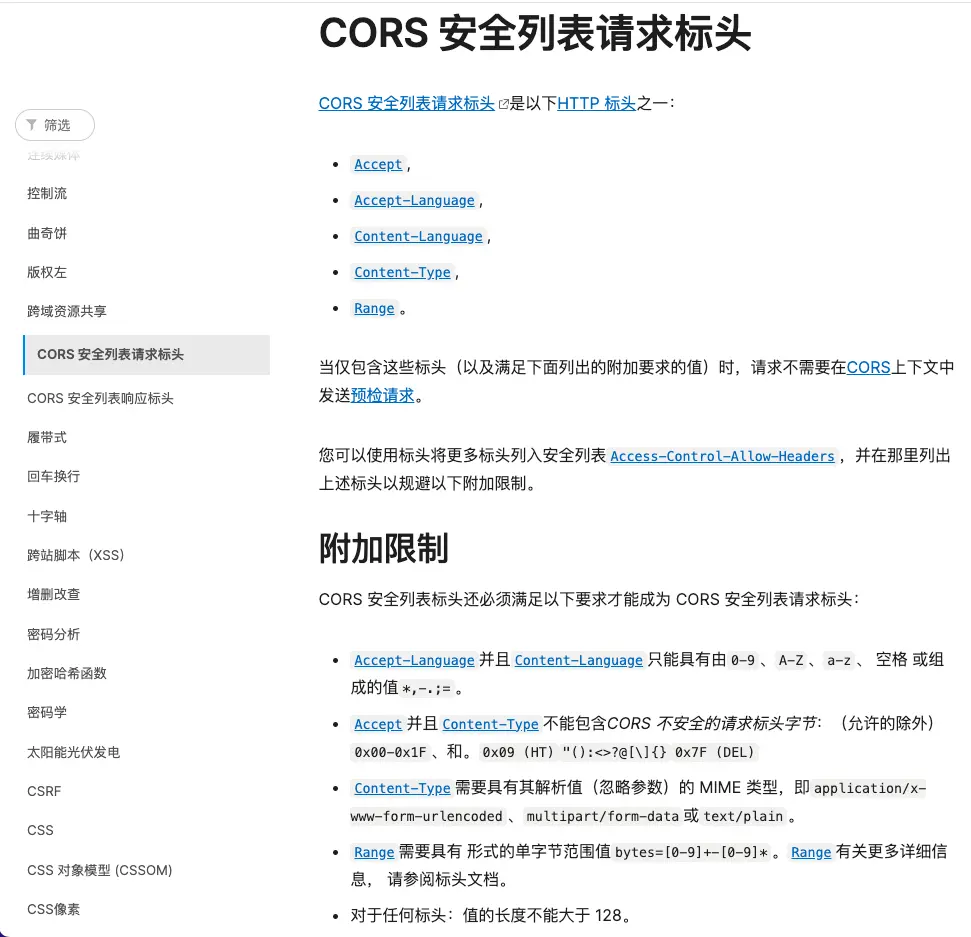Click the 附加限制 section heading
The width and height of the screenshot is (971, 937).
pos(383,549)
